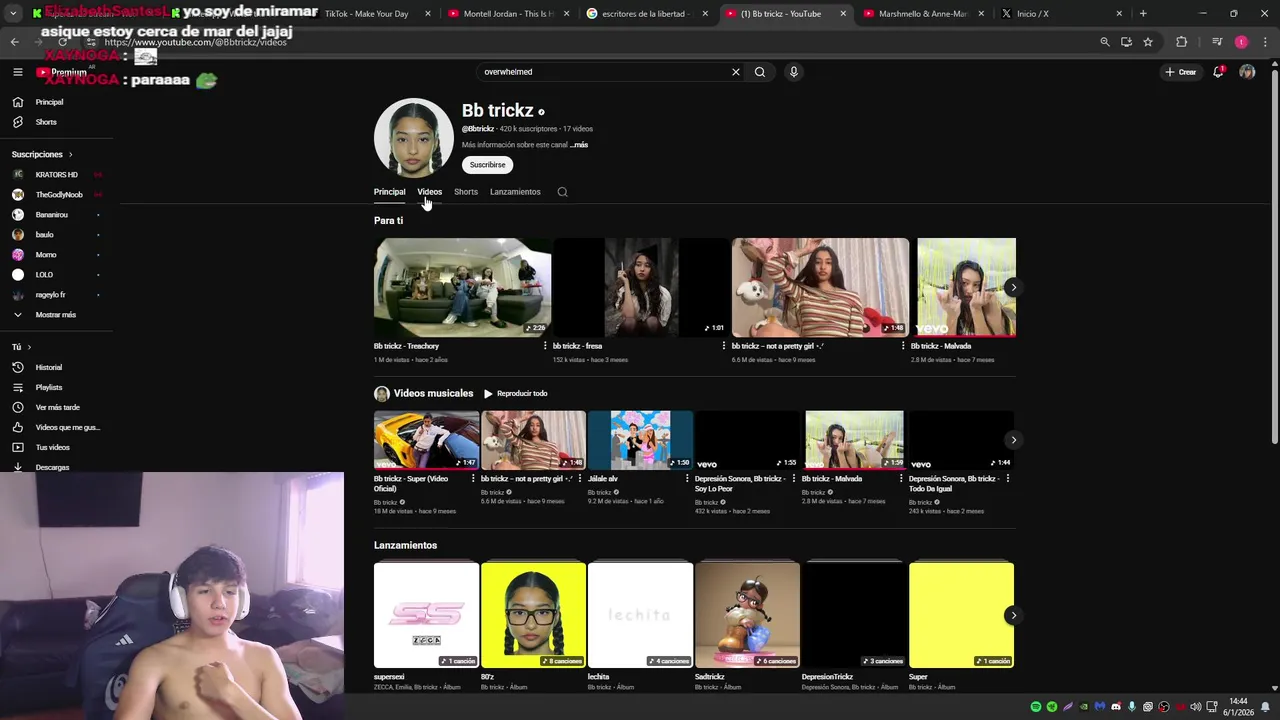The image size is (1280, 720).
Task: Subscribe with the Suscribirse button
Action: pyautogui.click(x=487, y=165)
